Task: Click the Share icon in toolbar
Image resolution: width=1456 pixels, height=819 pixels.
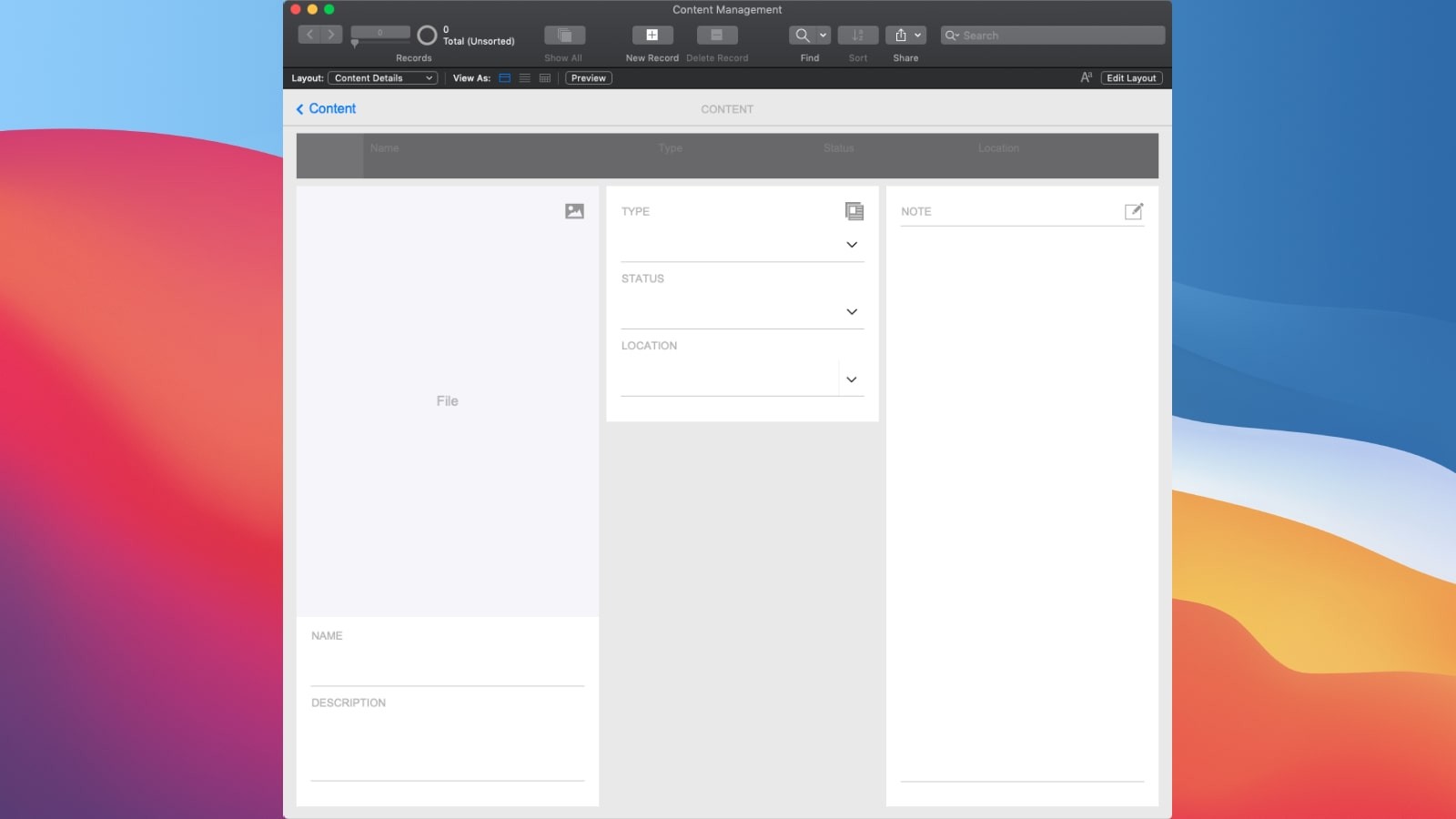Action: tap(900, 35)
